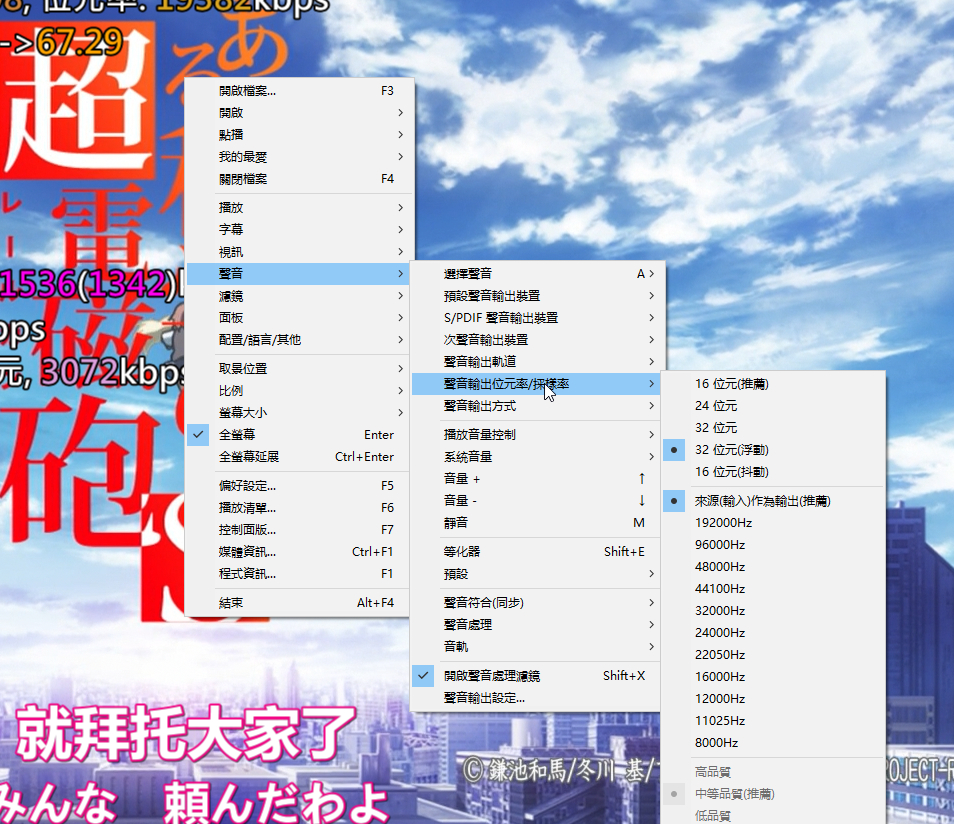Screen dimensions: 954x824
Task: Select 16 位元(推薦) bit depth
Action: [x=773, y=384]
